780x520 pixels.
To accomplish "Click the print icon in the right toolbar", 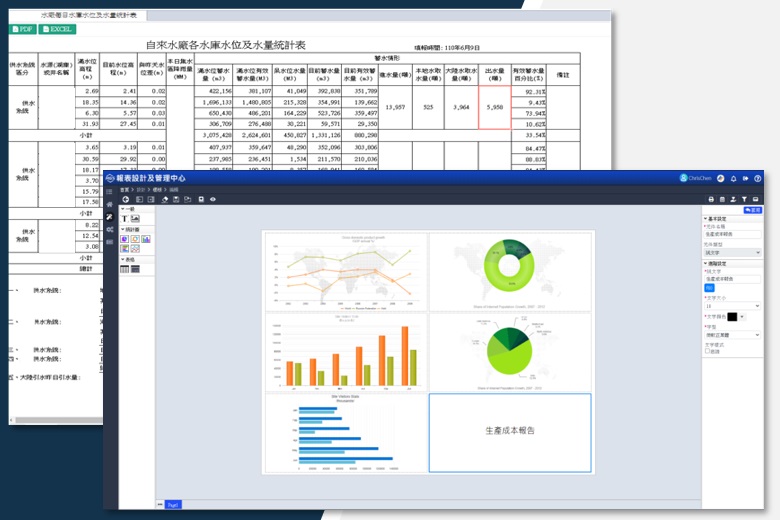I will [712, 199].
